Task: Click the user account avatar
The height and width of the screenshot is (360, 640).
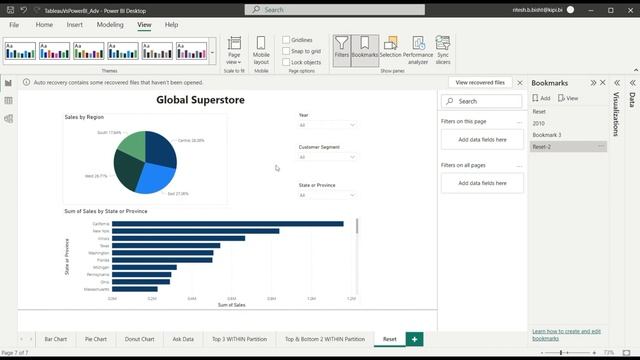Action: coord(571,10)
